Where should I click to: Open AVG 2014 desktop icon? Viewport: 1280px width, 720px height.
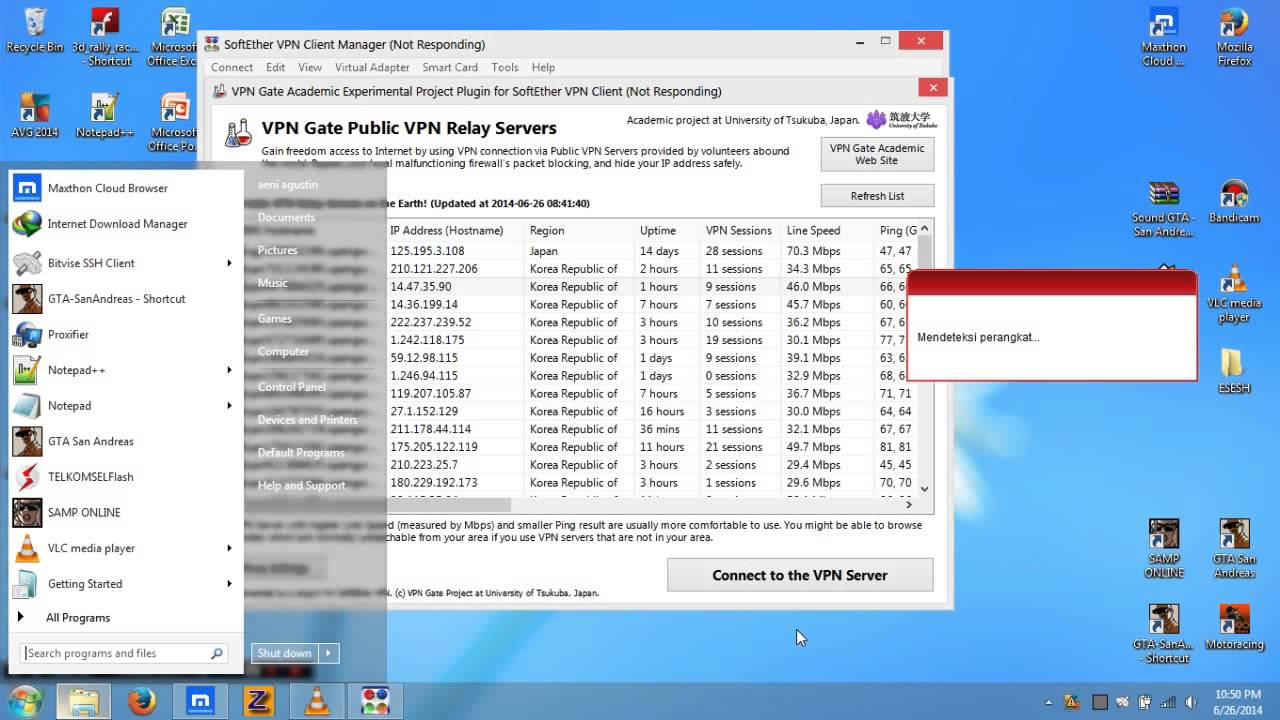point(34,115)
